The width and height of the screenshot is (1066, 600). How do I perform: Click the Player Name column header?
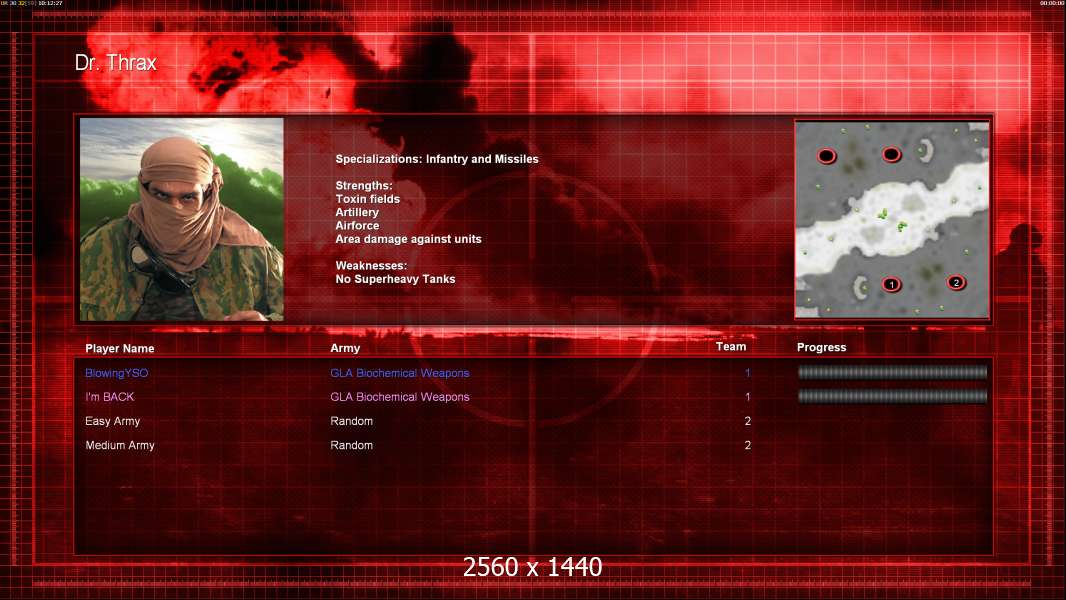click(120, 349)
